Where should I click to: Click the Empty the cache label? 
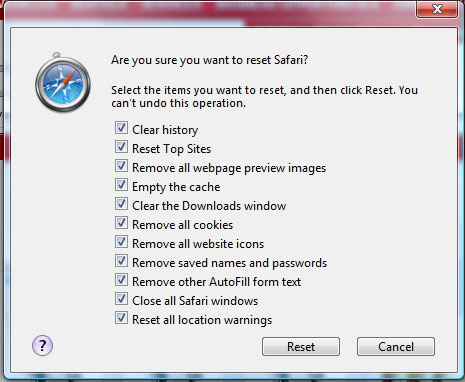(x=176, y=187)
